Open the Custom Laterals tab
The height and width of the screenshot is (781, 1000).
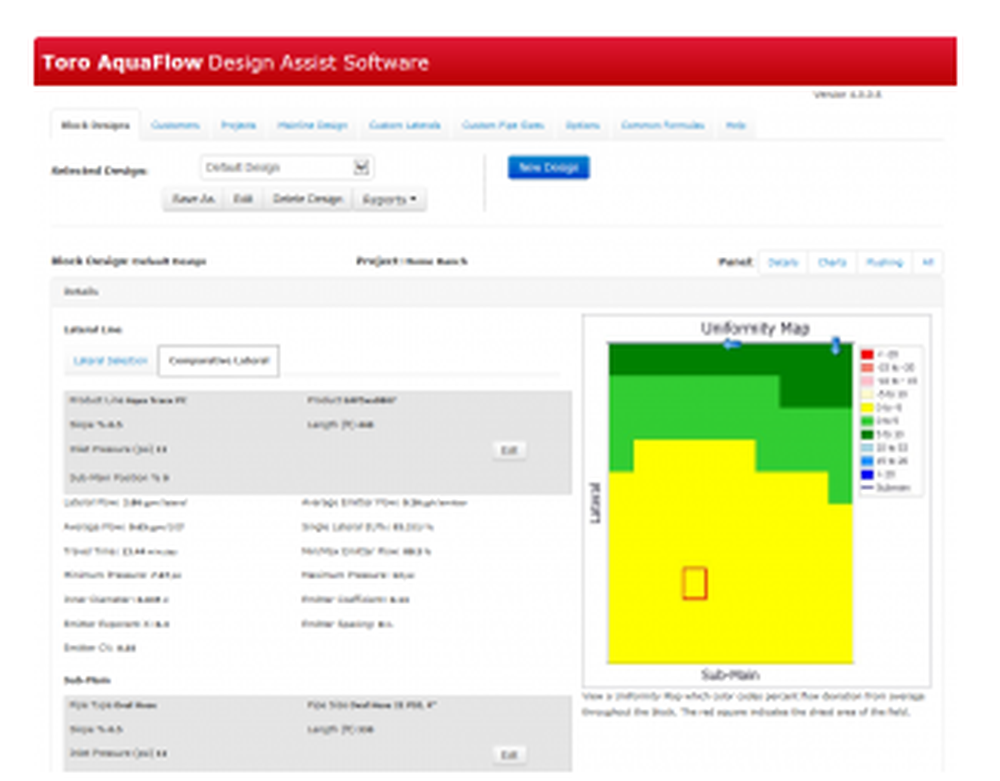coord(404,126)
